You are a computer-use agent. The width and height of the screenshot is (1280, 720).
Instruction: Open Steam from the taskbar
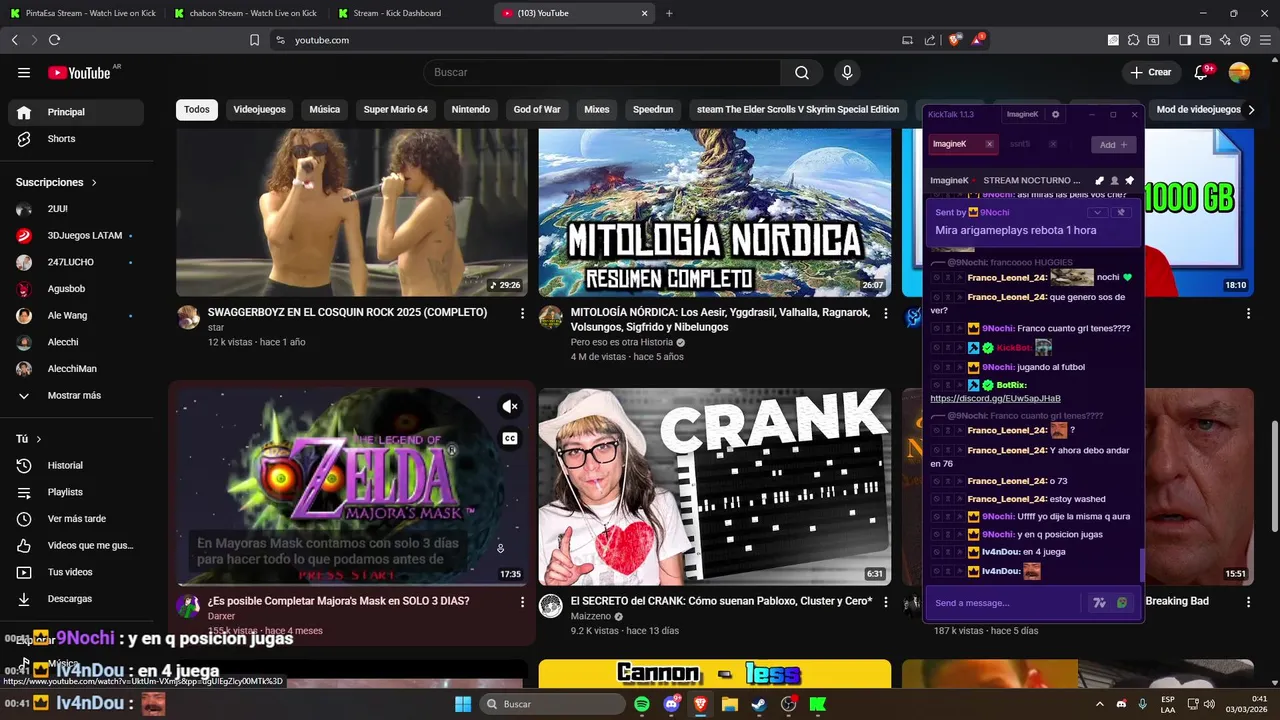759,704
